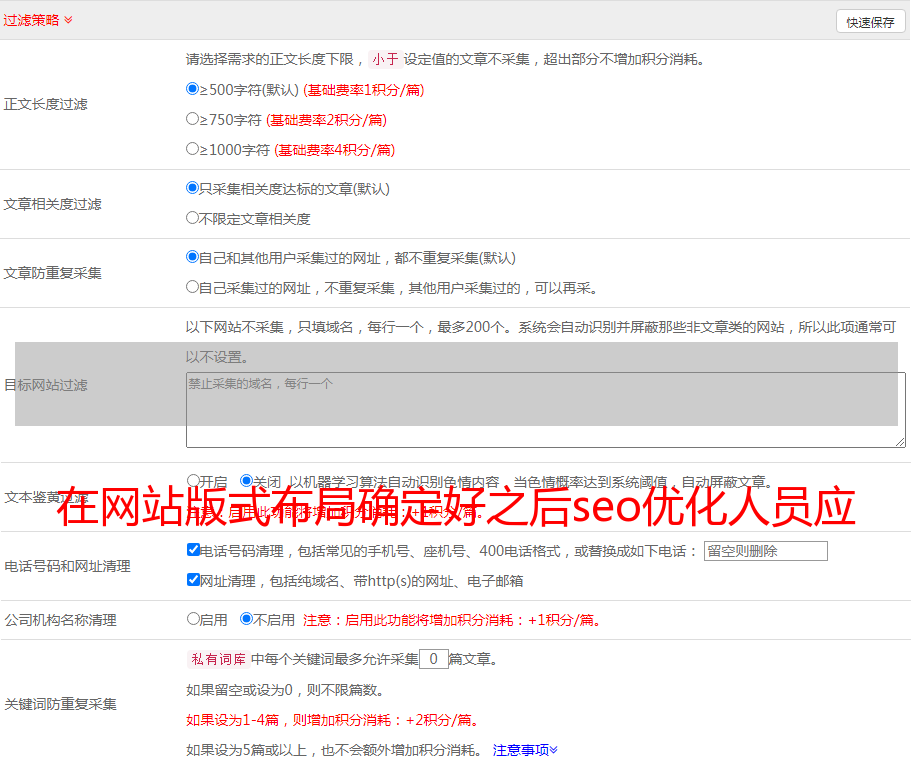The width and height of the screenshot is (912, 768).
Task: Expand the 注意事项 link
Action: [525, 749]
